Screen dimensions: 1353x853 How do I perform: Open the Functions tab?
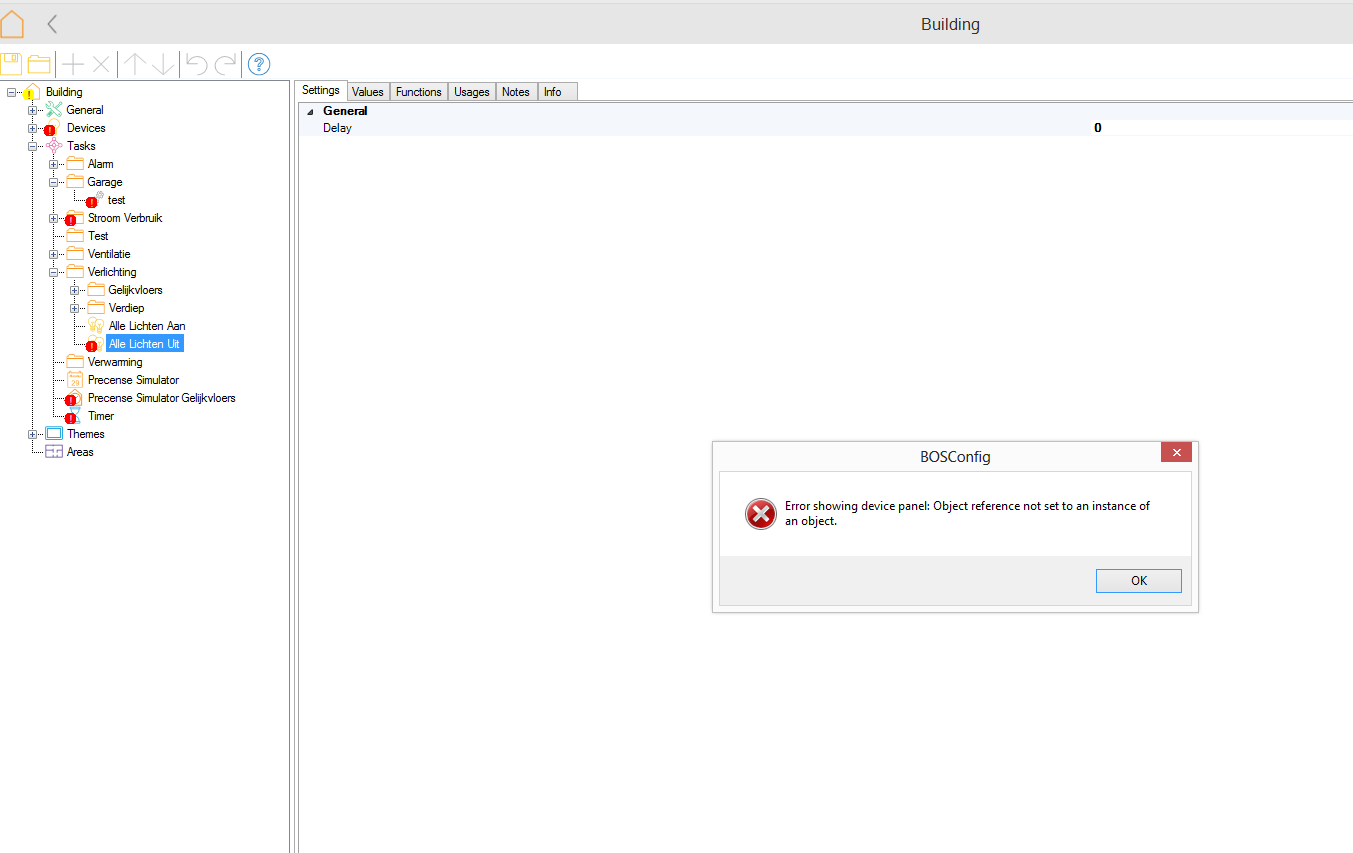[x=418, y=92]
